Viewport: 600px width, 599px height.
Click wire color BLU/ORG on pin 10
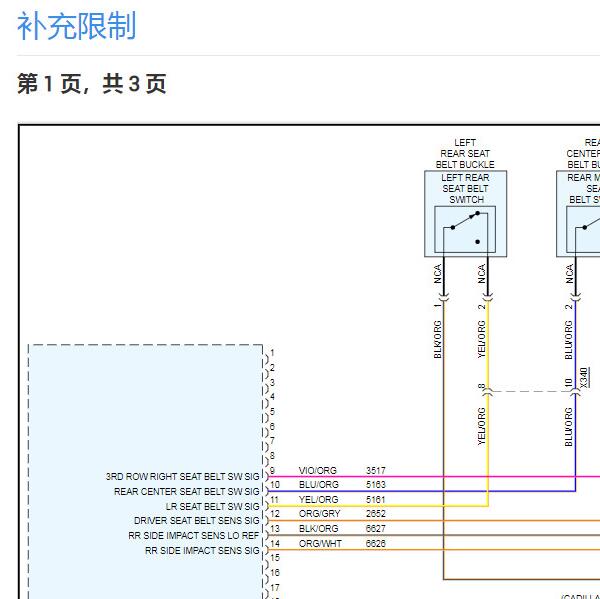coord(319,485)
